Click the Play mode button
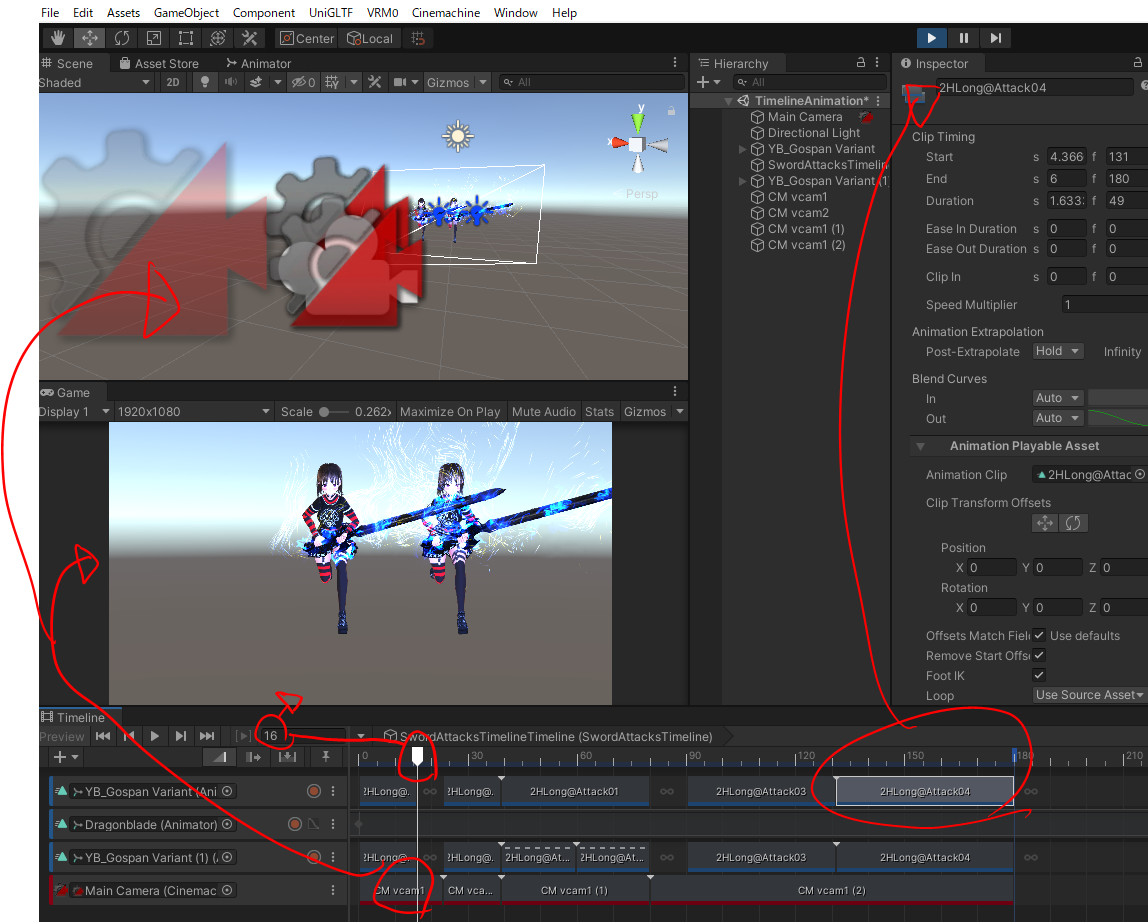The image size is (1148, 922). [x=931, y=38]
